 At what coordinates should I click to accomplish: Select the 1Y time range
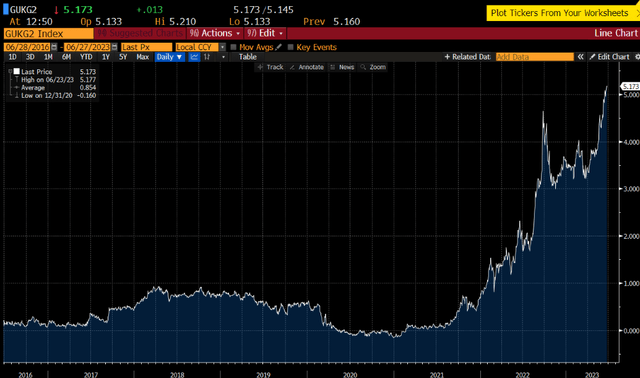106,57
